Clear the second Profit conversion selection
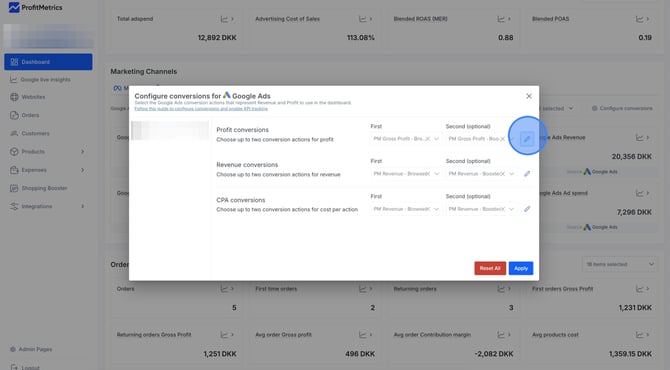Screen dimensions: 670x370 (x=502, y=139)
